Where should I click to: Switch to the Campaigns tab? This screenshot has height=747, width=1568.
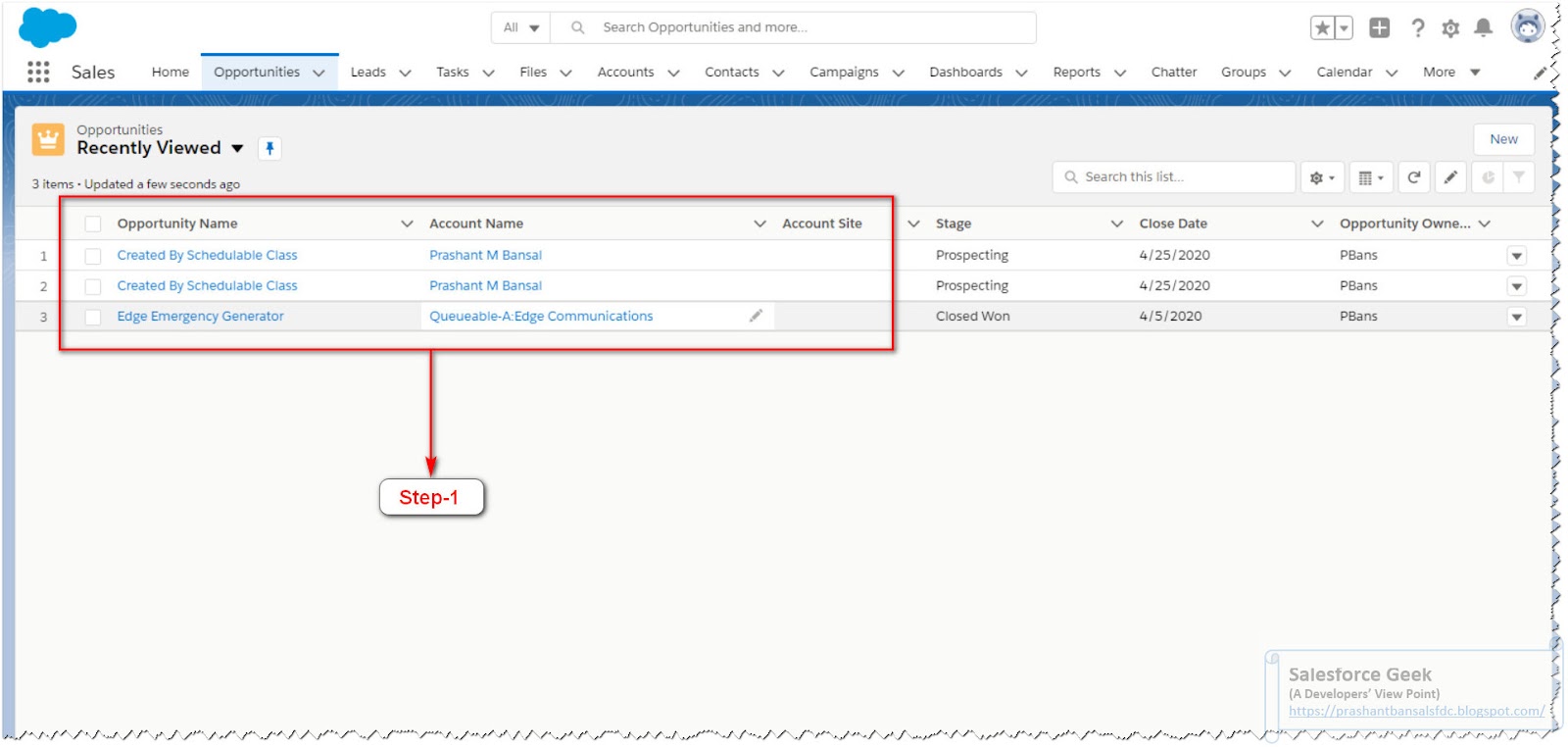[x=844, y=73]
